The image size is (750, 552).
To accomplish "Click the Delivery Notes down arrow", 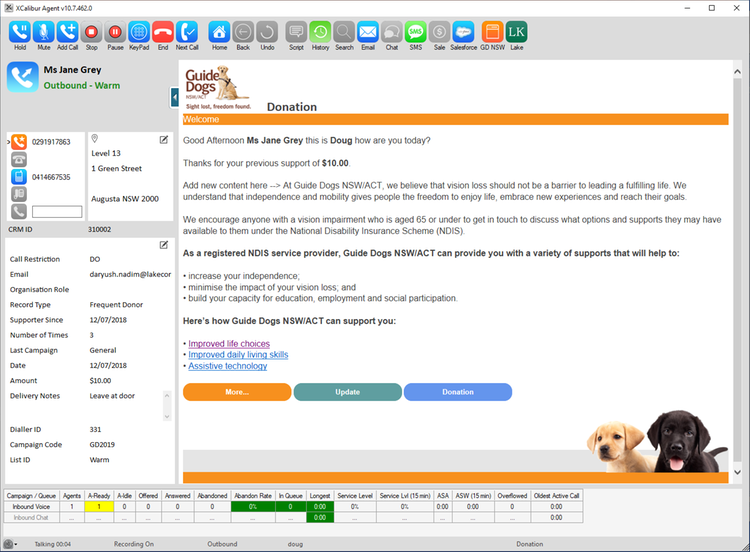I will [167, 416].
